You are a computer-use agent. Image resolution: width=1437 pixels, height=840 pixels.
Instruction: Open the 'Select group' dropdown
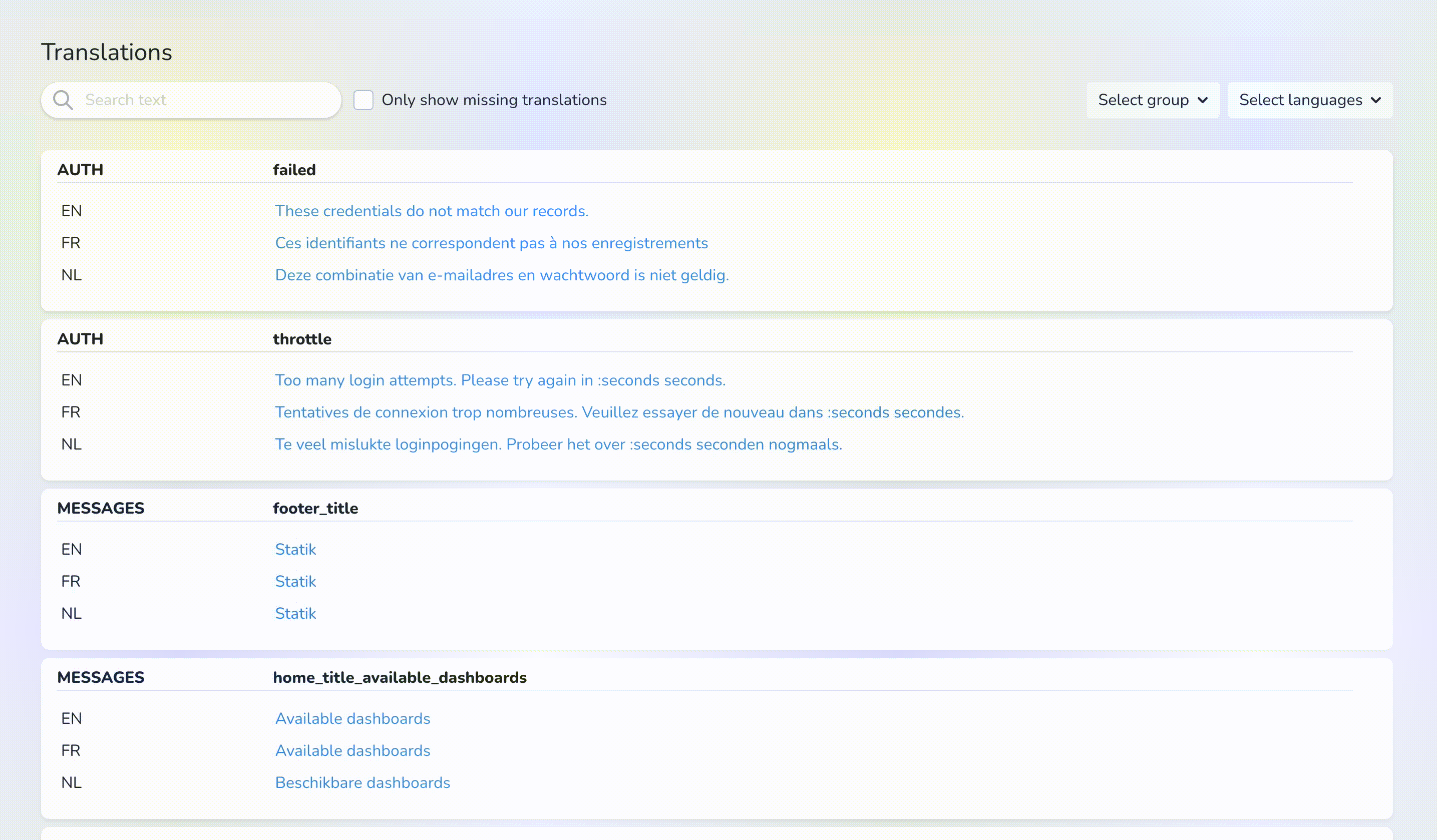point(1151,99)
